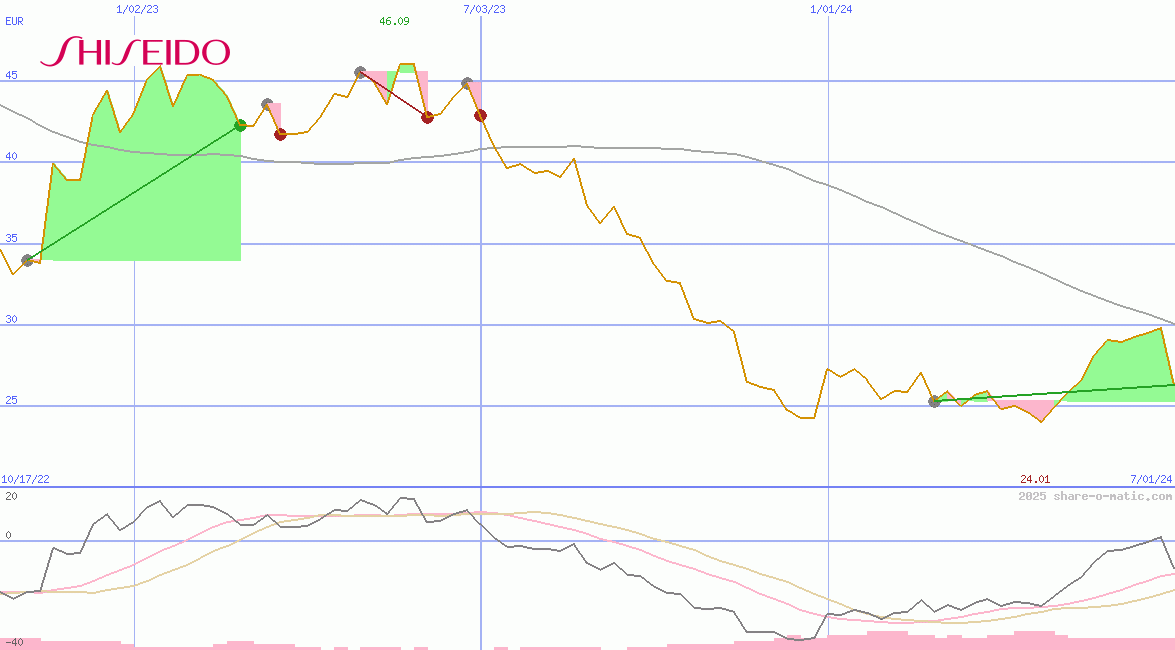Click the 45 price axis label

coord(11,75)
